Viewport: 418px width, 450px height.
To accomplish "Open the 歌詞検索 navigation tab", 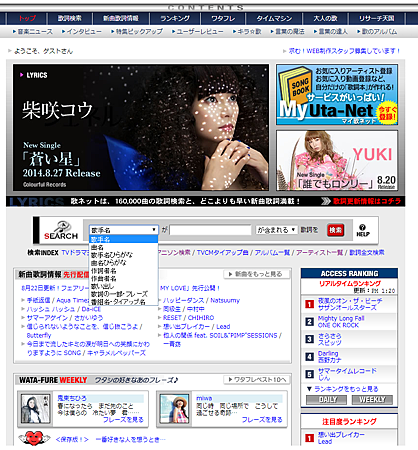I will (69, 18).
